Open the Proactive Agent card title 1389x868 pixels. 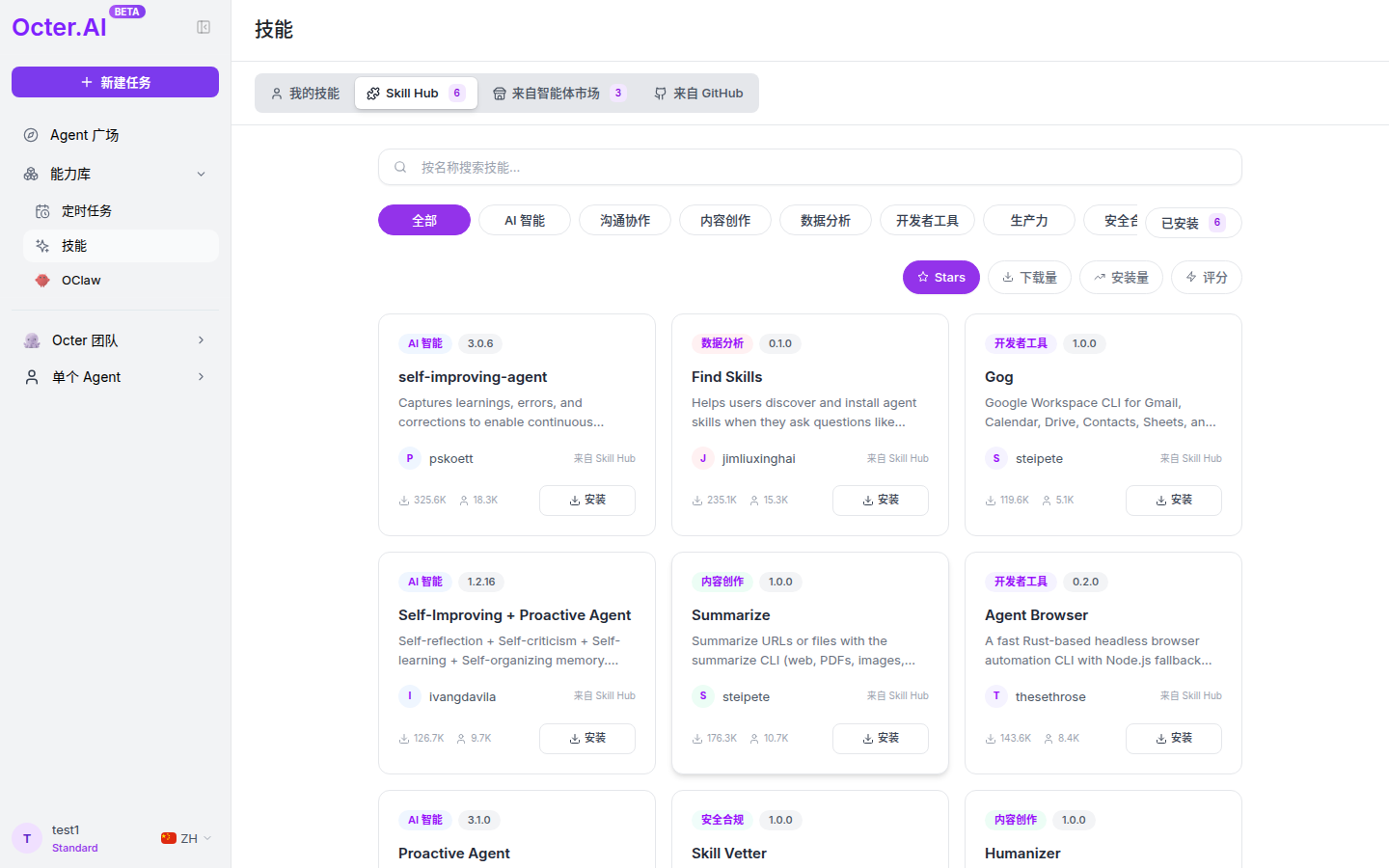click(453, 854)
